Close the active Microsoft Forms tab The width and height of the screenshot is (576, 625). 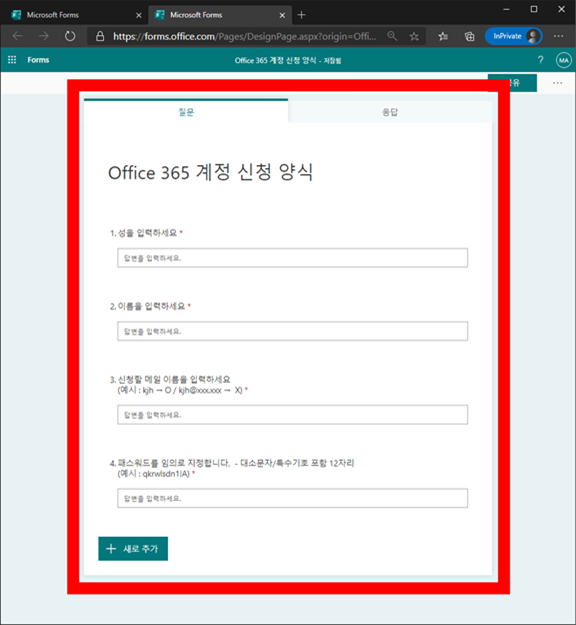tap(282, 15)
